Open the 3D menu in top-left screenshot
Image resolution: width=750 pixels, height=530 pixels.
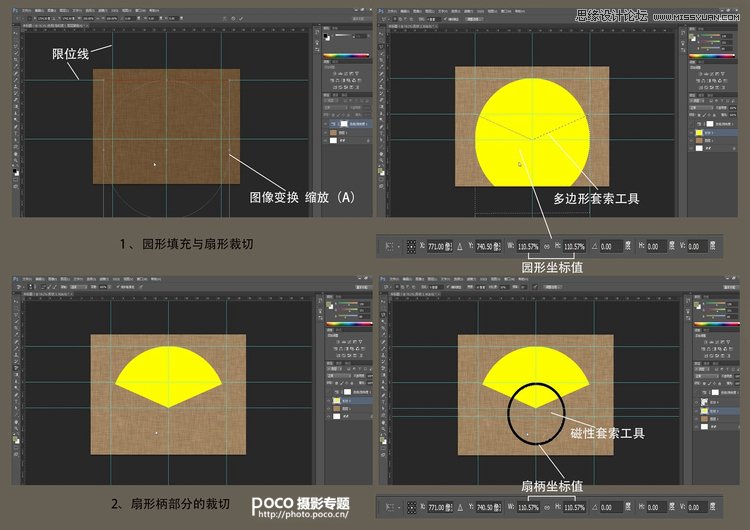pos(115,11)
